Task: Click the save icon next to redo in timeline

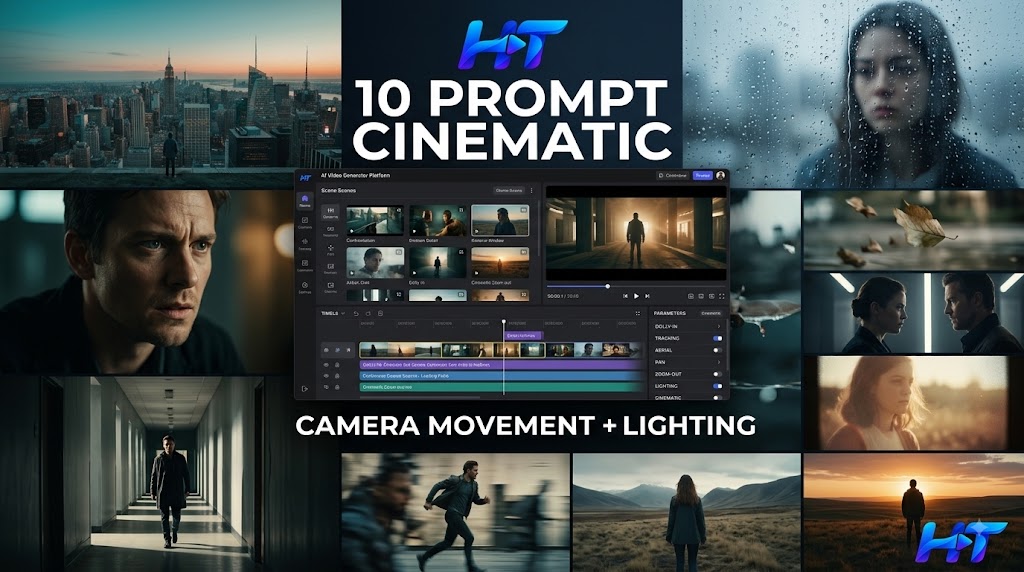Action: pyautogui.click(x=380, y=313)
